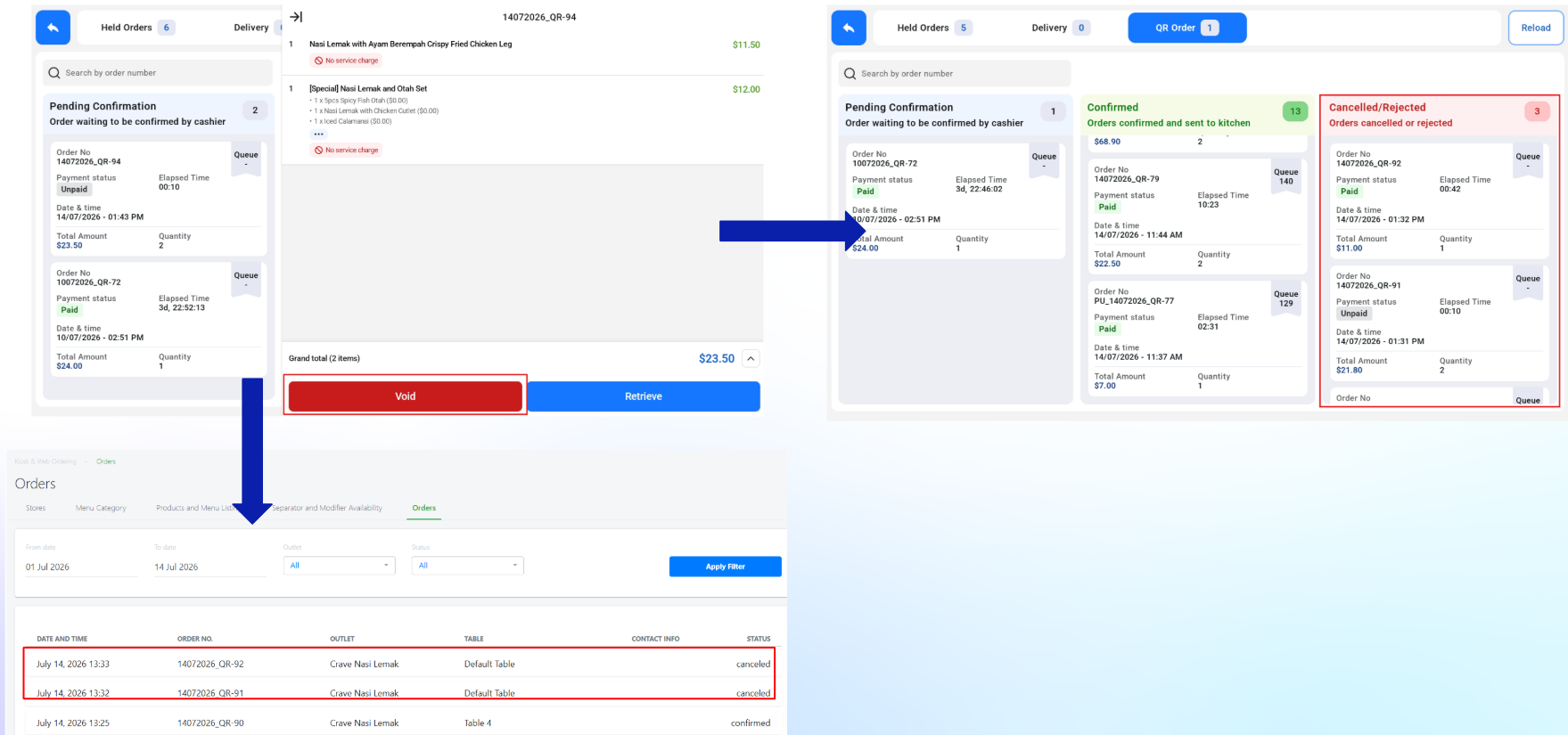Click search field beneath Held Orders 5 tab
This screenshot has width=1568, height=735.
[x=954, y=74]
